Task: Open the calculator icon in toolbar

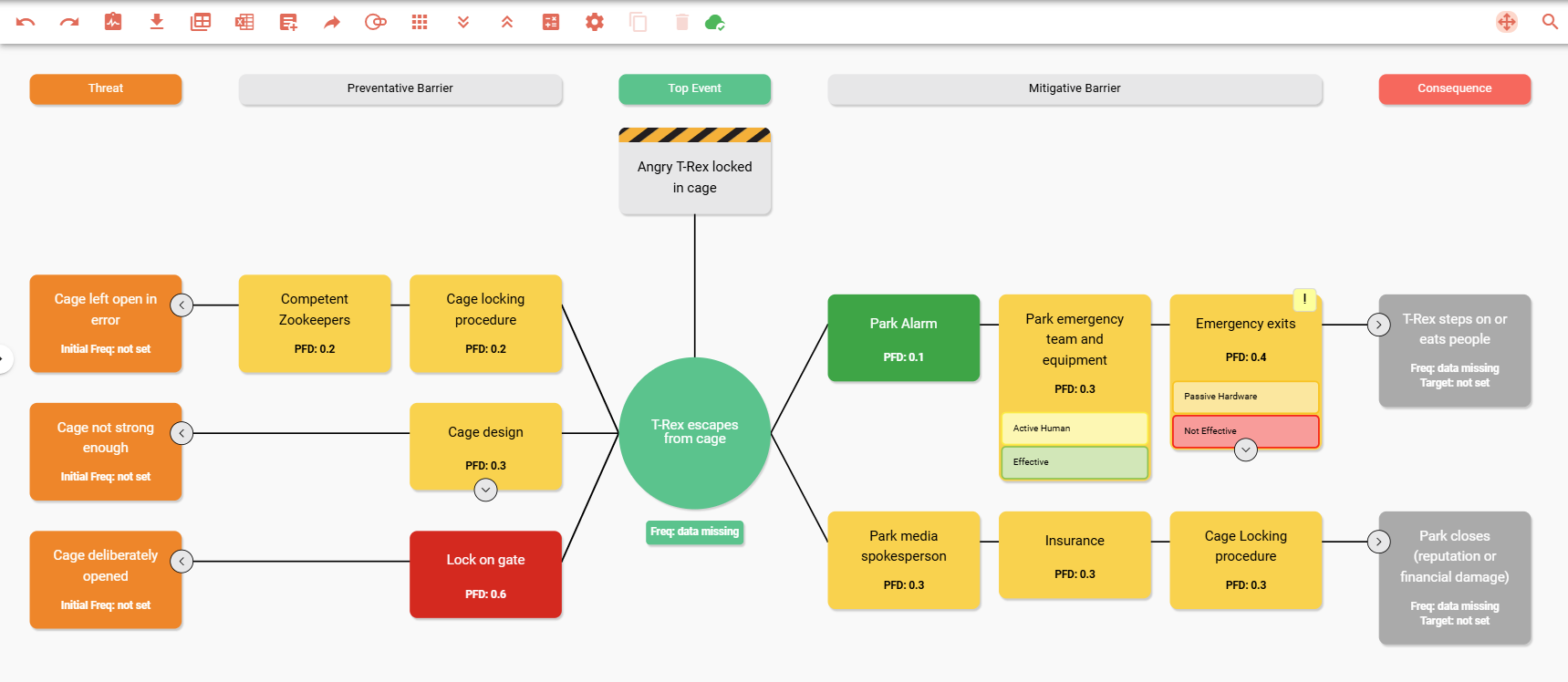Action: (x=551, y=22)
